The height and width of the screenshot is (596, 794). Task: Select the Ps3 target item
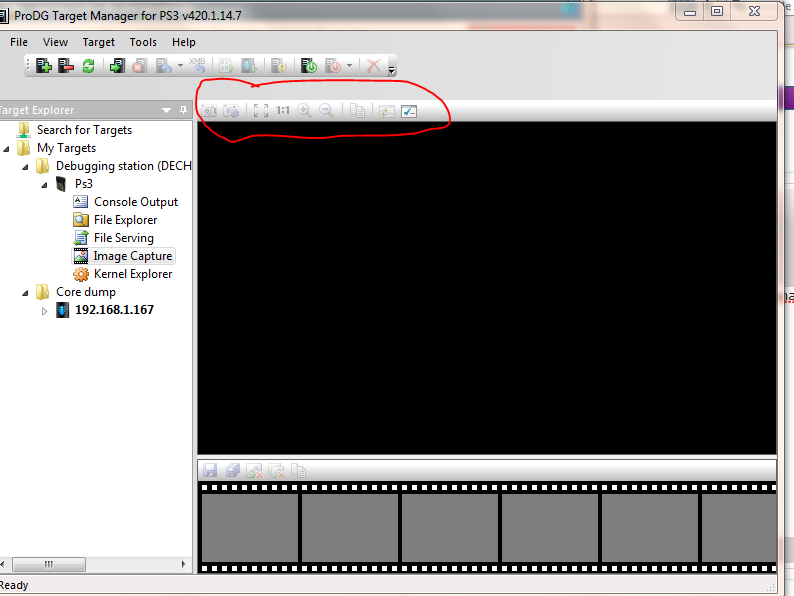point(84,184)
